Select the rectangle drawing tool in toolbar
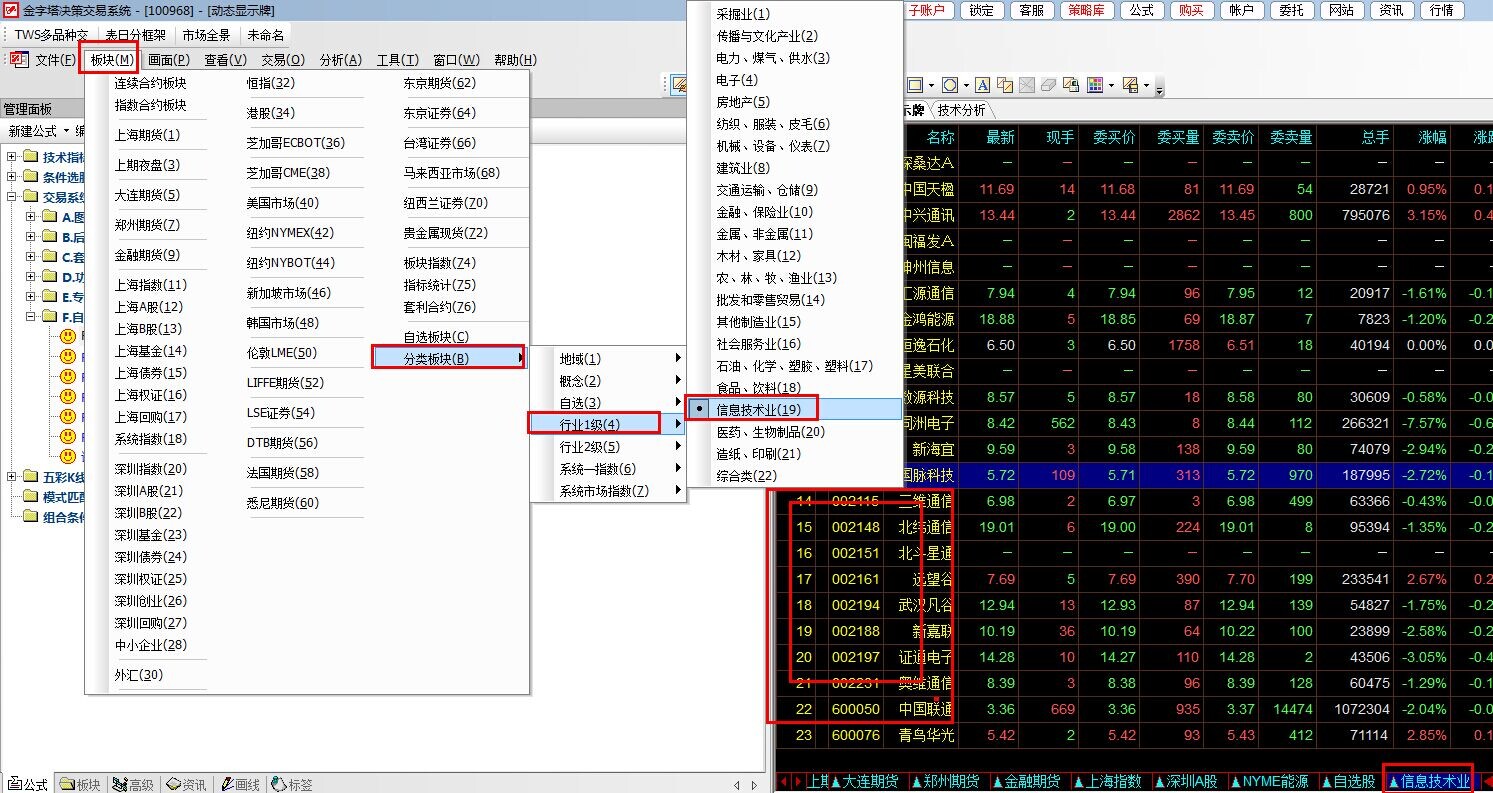The width and height of the screenshot is (1493, 793). (914, 85)
